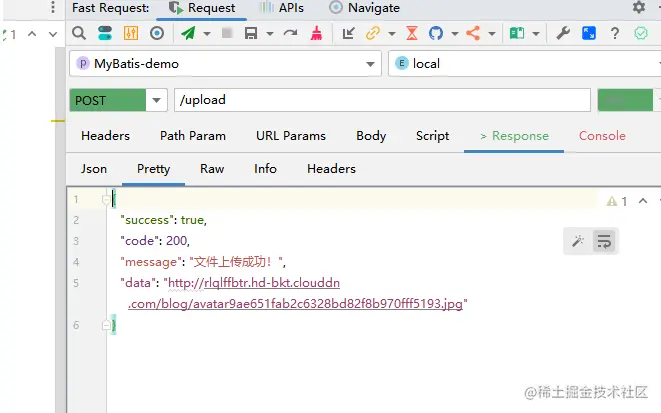Image resolution: width=661 pixels, height=413 pixels.
Task: Click the curved redo arrow icon
Action: coord(290,33)
